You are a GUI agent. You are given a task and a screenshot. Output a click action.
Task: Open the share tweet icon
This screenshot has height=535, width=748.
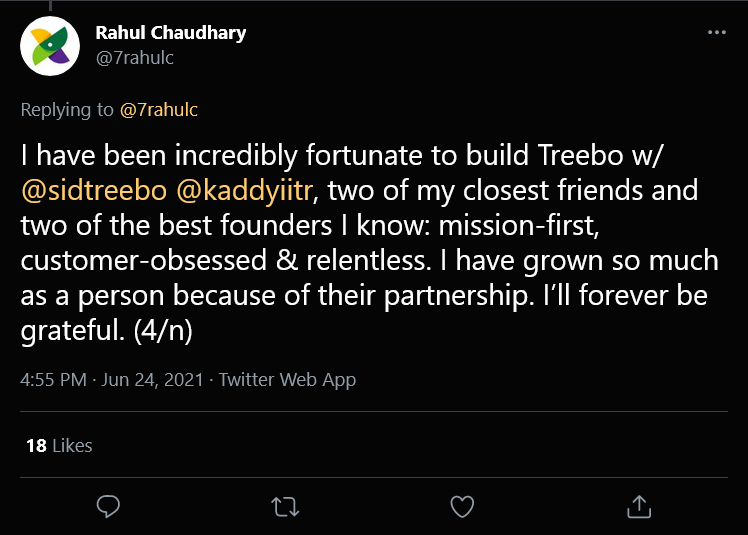point(638,506)
